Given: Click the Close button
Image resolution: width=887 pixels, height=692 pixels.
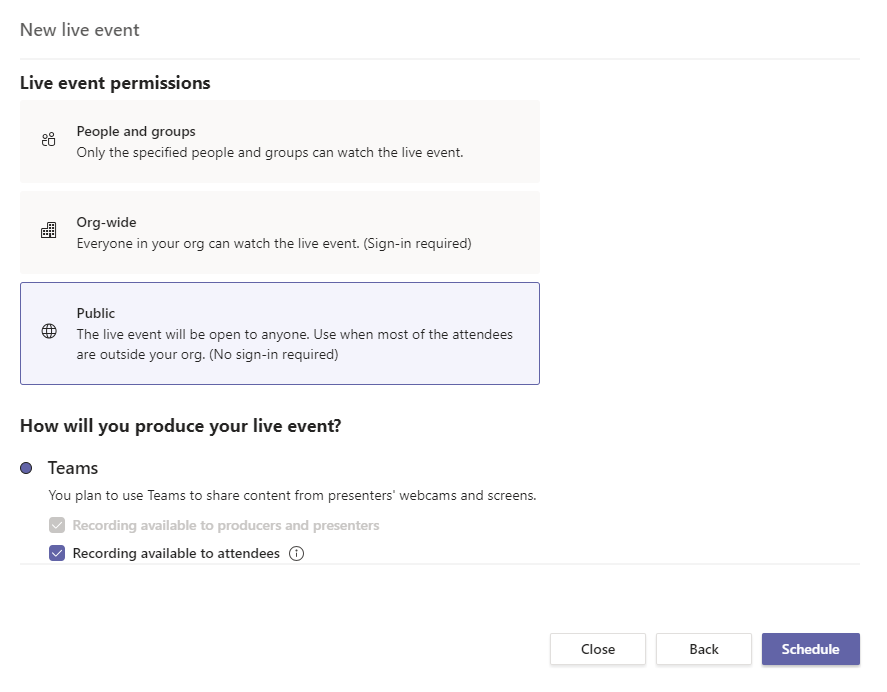Looking at the screenshot, I should pos(598,649).
